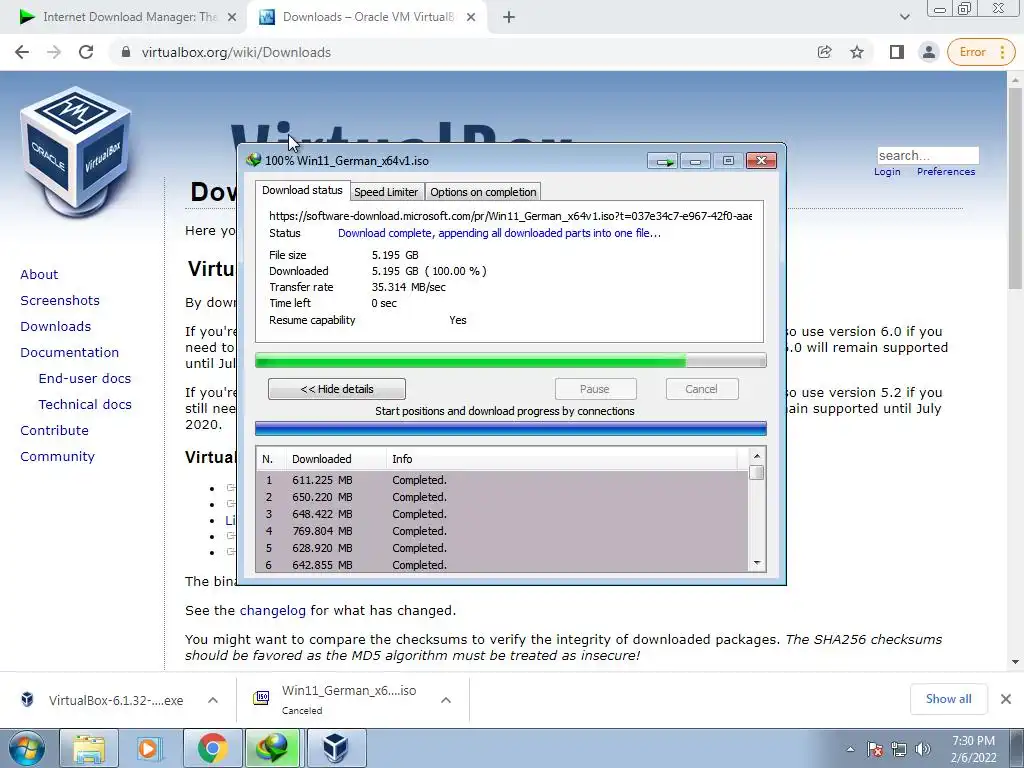Expand options for VirtualBox-6.1.32 exe download
The image size is (1024, 768).
(213, 700)
